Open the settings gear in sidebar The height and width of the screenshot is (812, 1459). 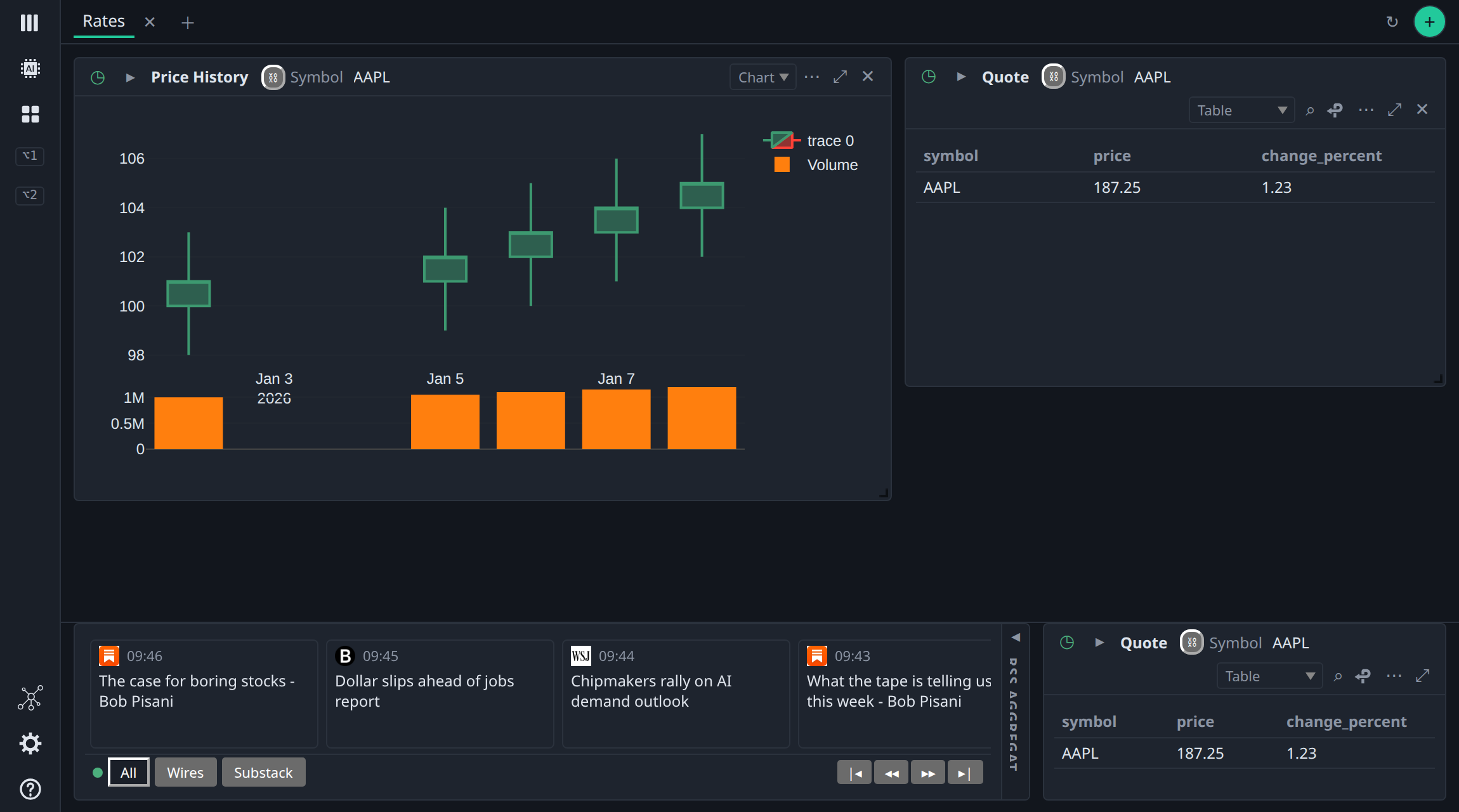tap(30, 743)
